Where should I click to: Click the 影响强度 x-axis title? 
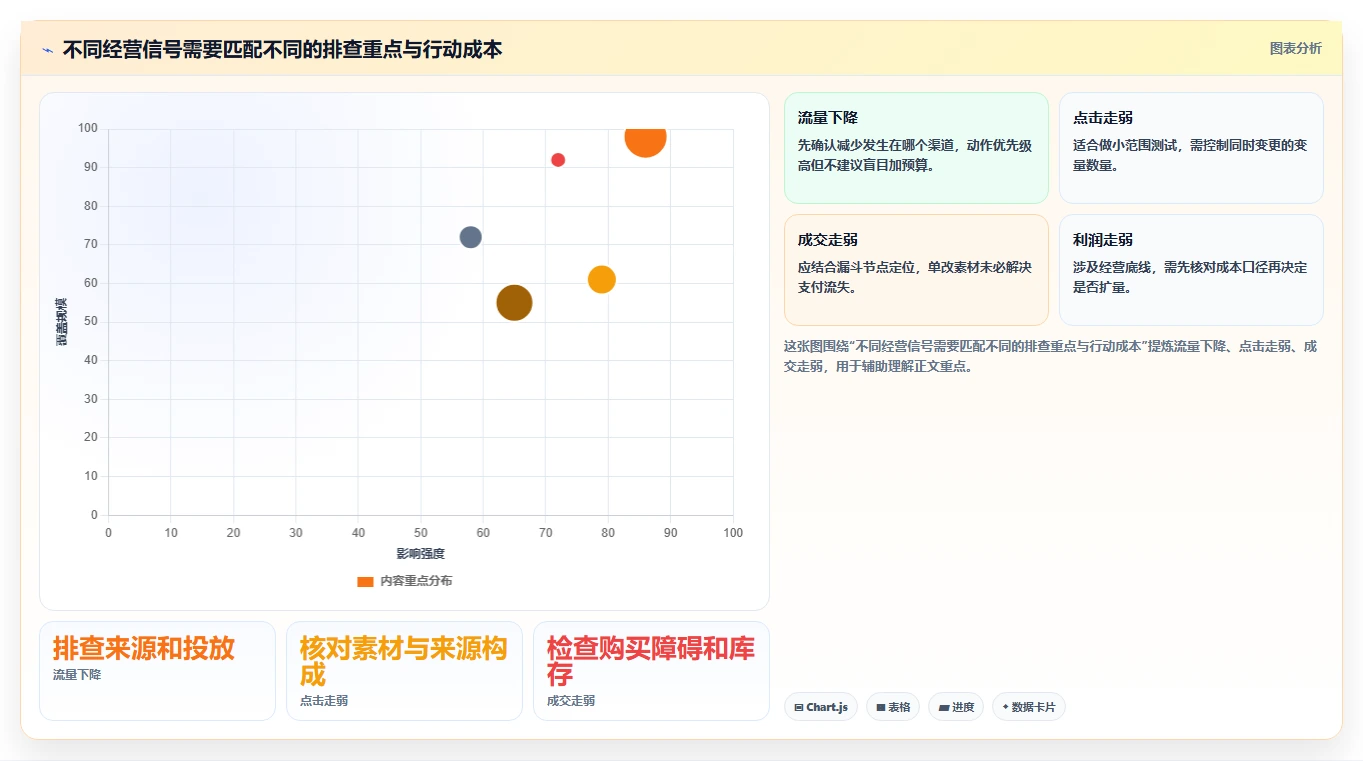(x=420, y=553)
